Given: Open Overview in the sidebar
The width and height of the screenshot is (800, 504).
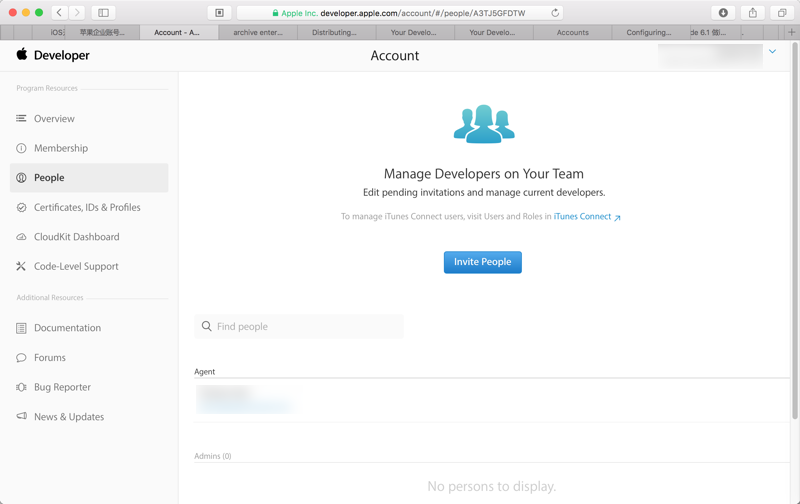Looking at the screenshot, I should tap(54, 118).
